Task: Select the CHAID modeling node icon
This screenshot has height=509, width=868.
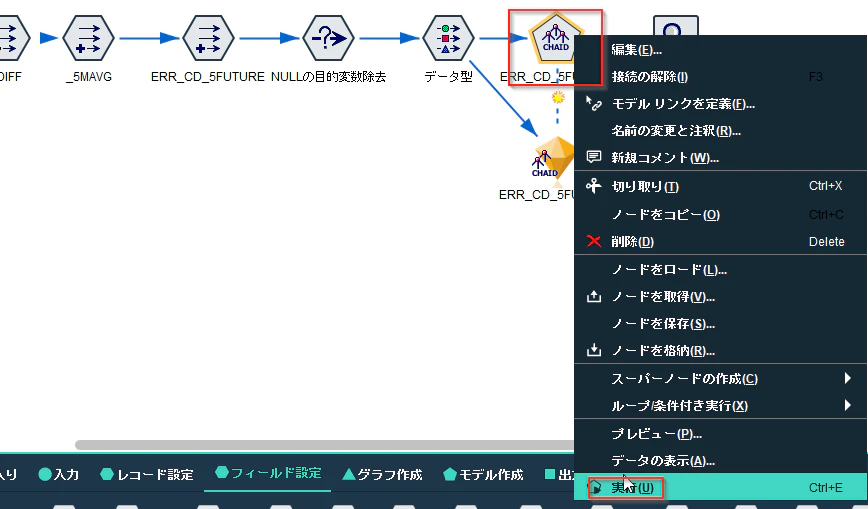Action: [x=556, y=39]
